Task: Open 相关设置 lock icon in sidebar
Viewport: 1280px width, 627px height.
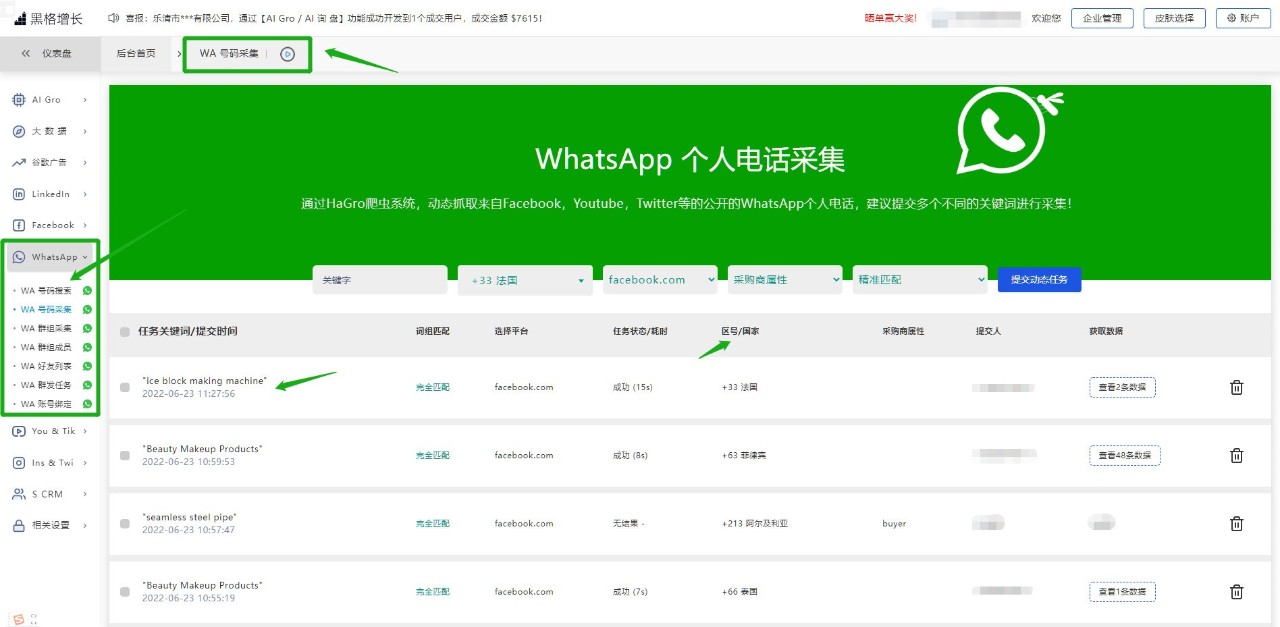Action: (19, 525)
